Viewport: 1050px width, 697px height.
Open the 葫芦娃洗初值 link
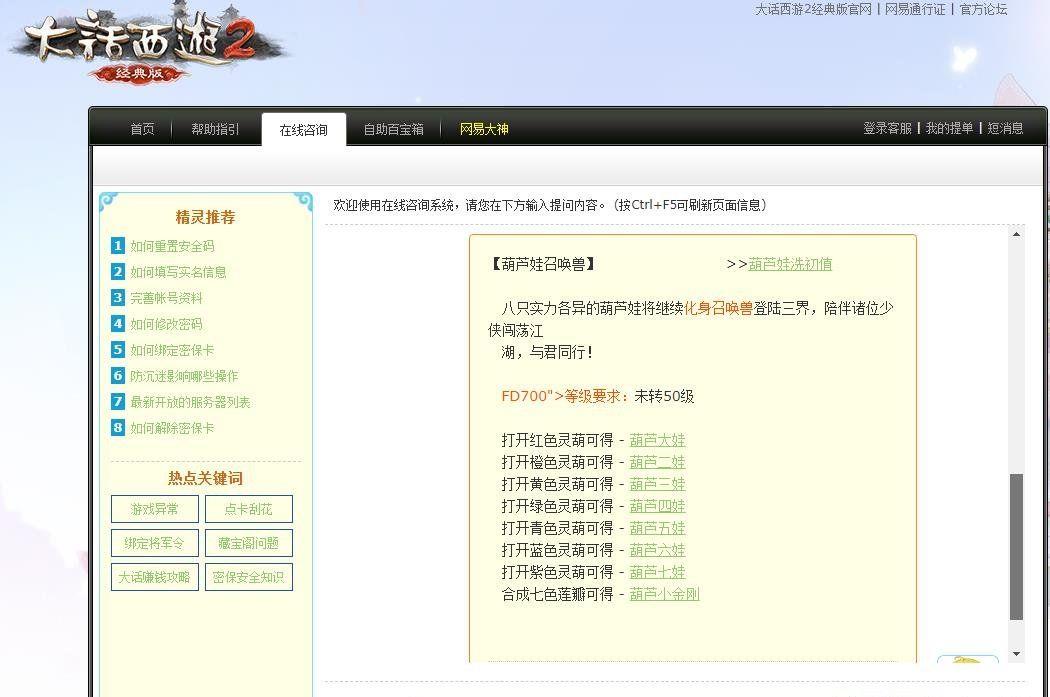click(790, 264)
